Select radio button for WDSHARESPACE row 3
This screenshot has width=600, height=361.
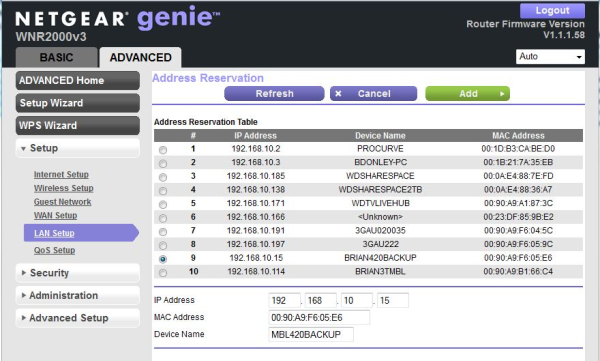point(163,177)
